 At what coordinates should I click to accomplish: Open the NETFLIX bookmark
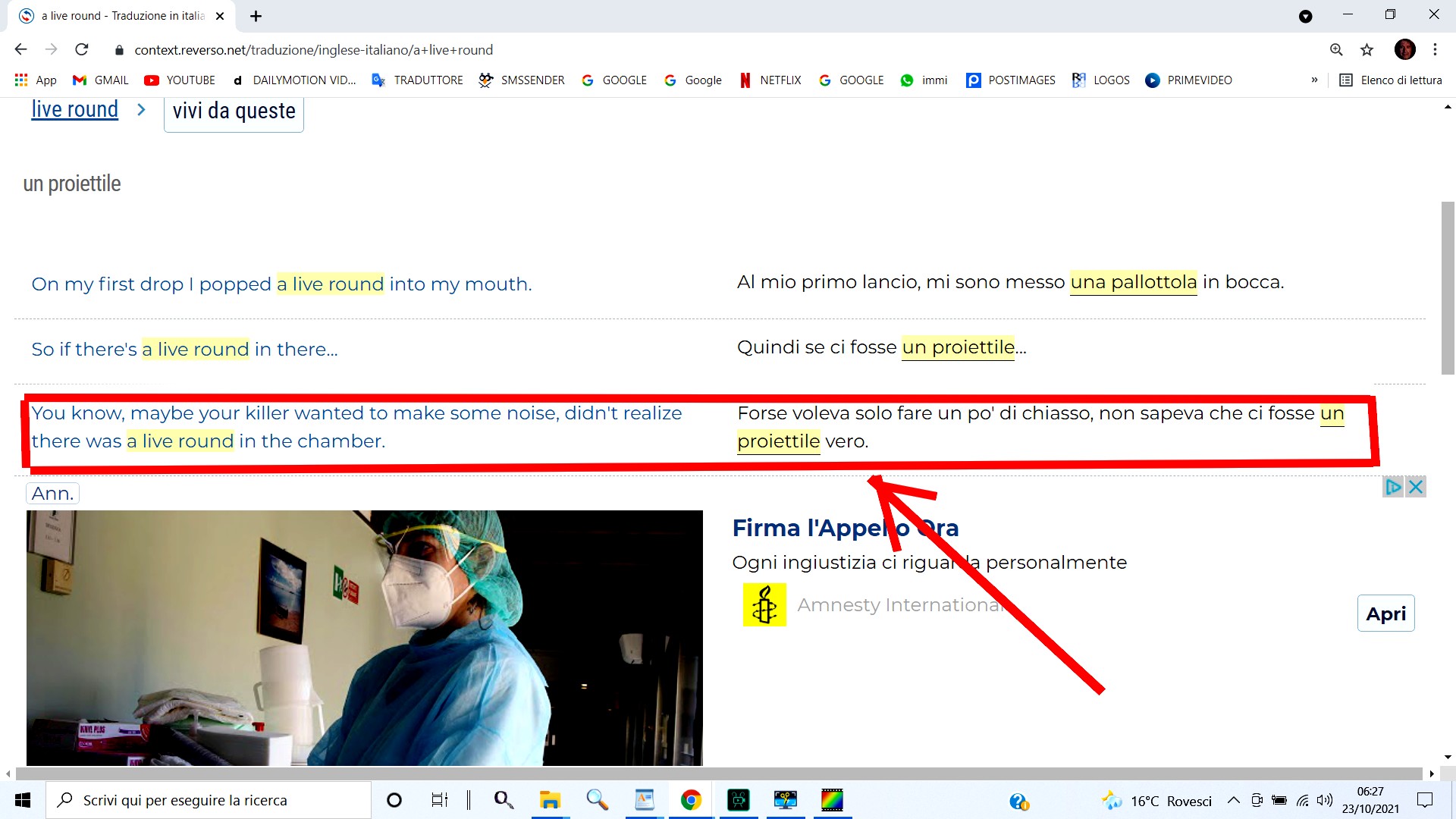point(770,80)
